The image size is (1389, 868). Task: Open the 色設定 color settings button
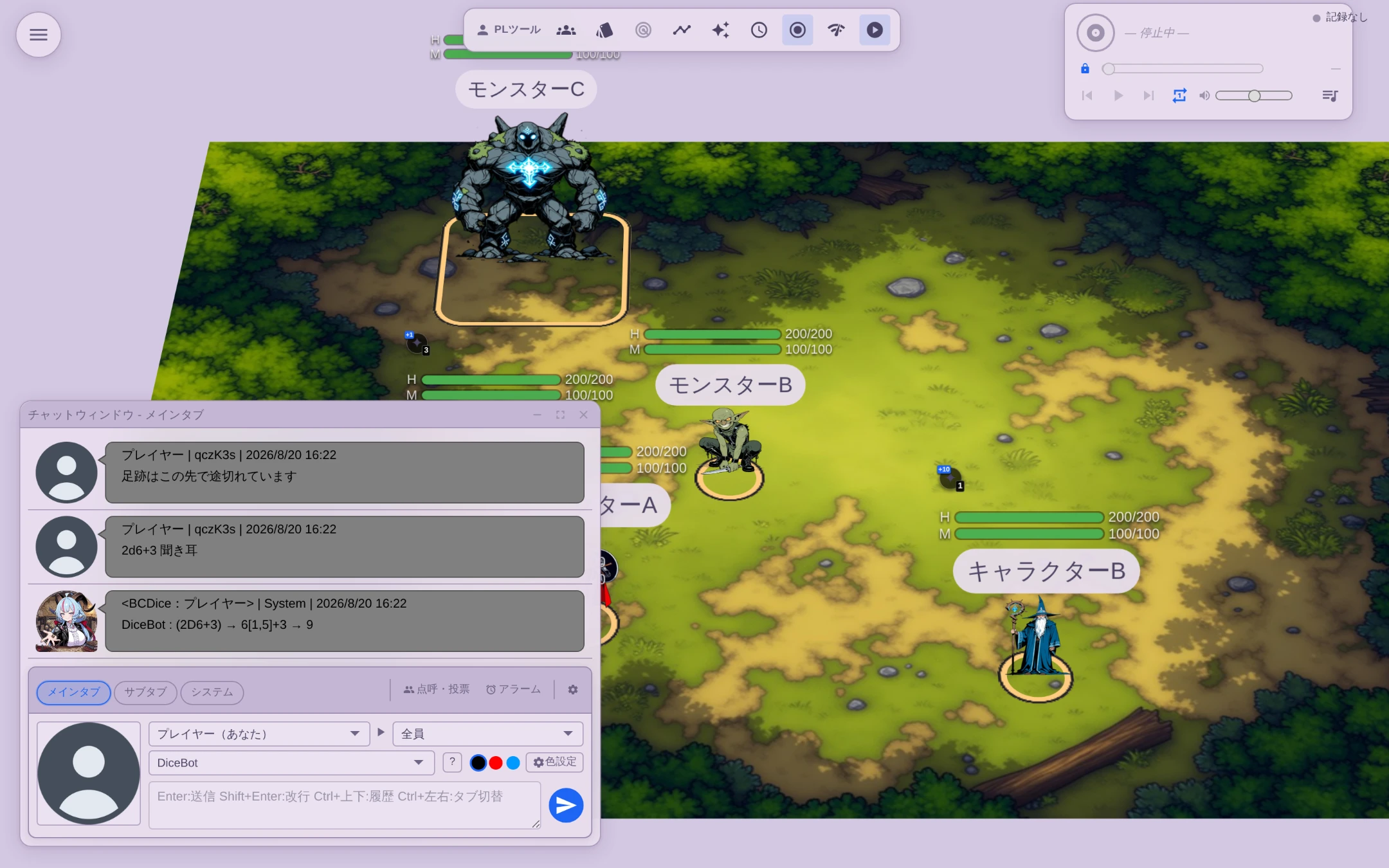[554, 762]
